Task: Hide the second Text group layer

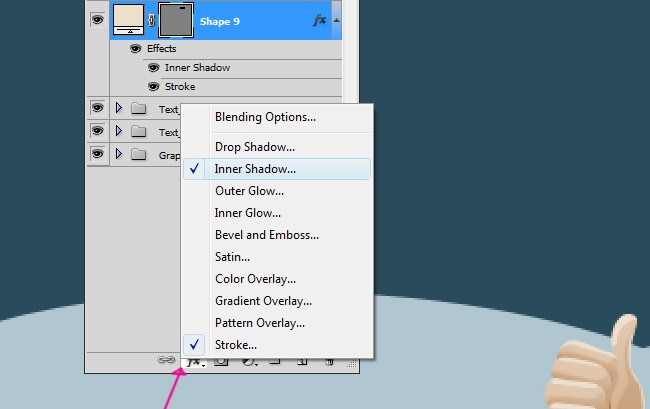Action: click(97, 131)
